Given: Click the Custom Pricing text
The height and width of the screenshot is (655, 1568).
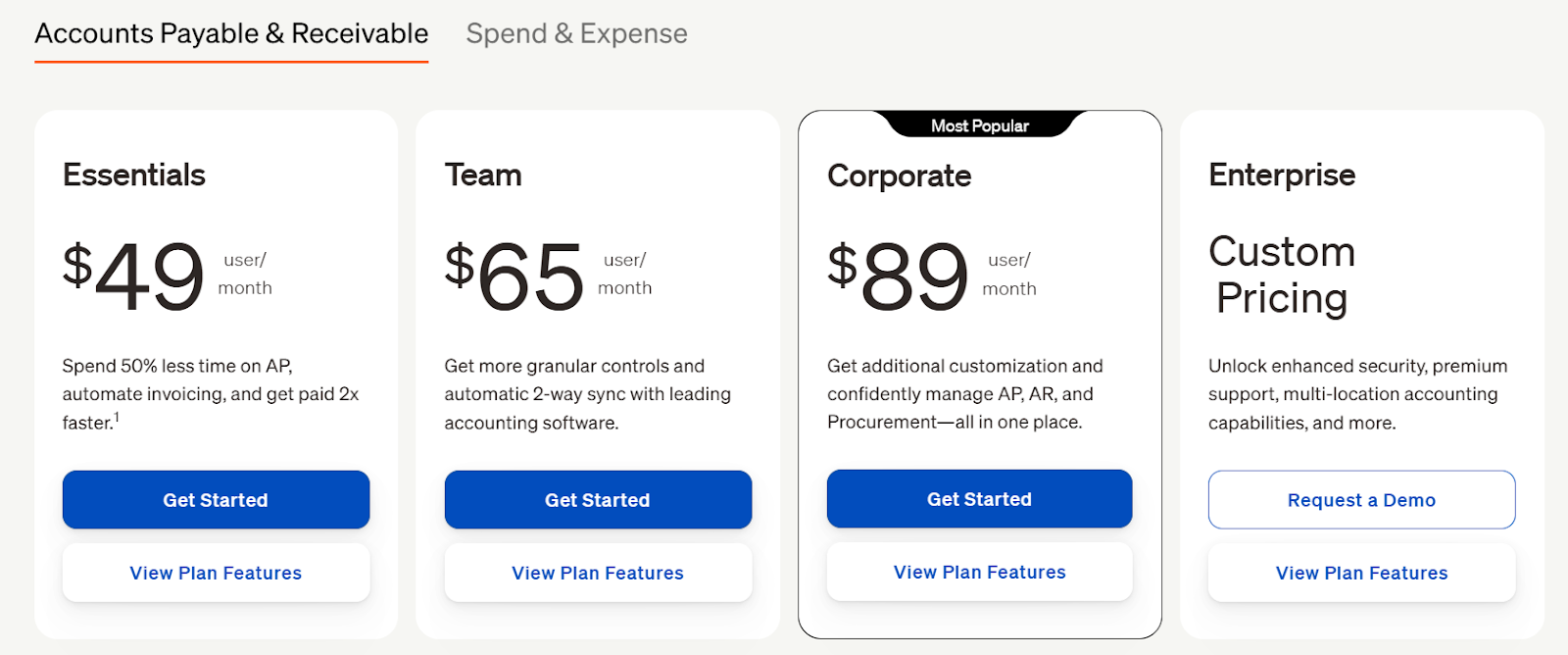Looking at the screenshot, I should (1282, 276).
